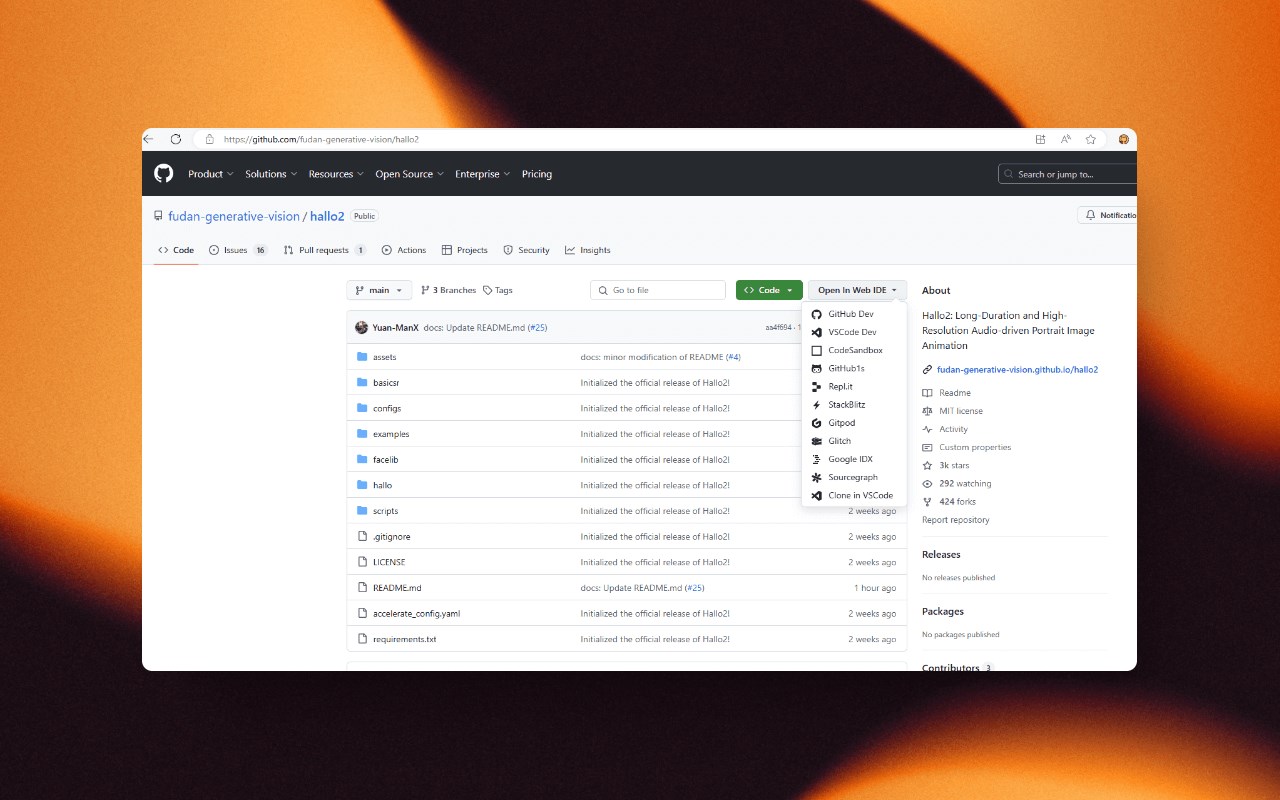1280x800 pixels.
Task: Open the main branch selector
Action: [x=379, y=290]
